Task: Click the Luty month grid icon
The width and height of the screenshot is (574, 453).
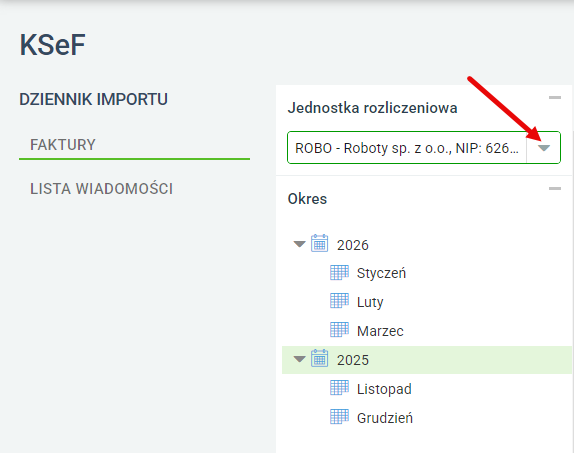Action: click(x=339, y=301)
